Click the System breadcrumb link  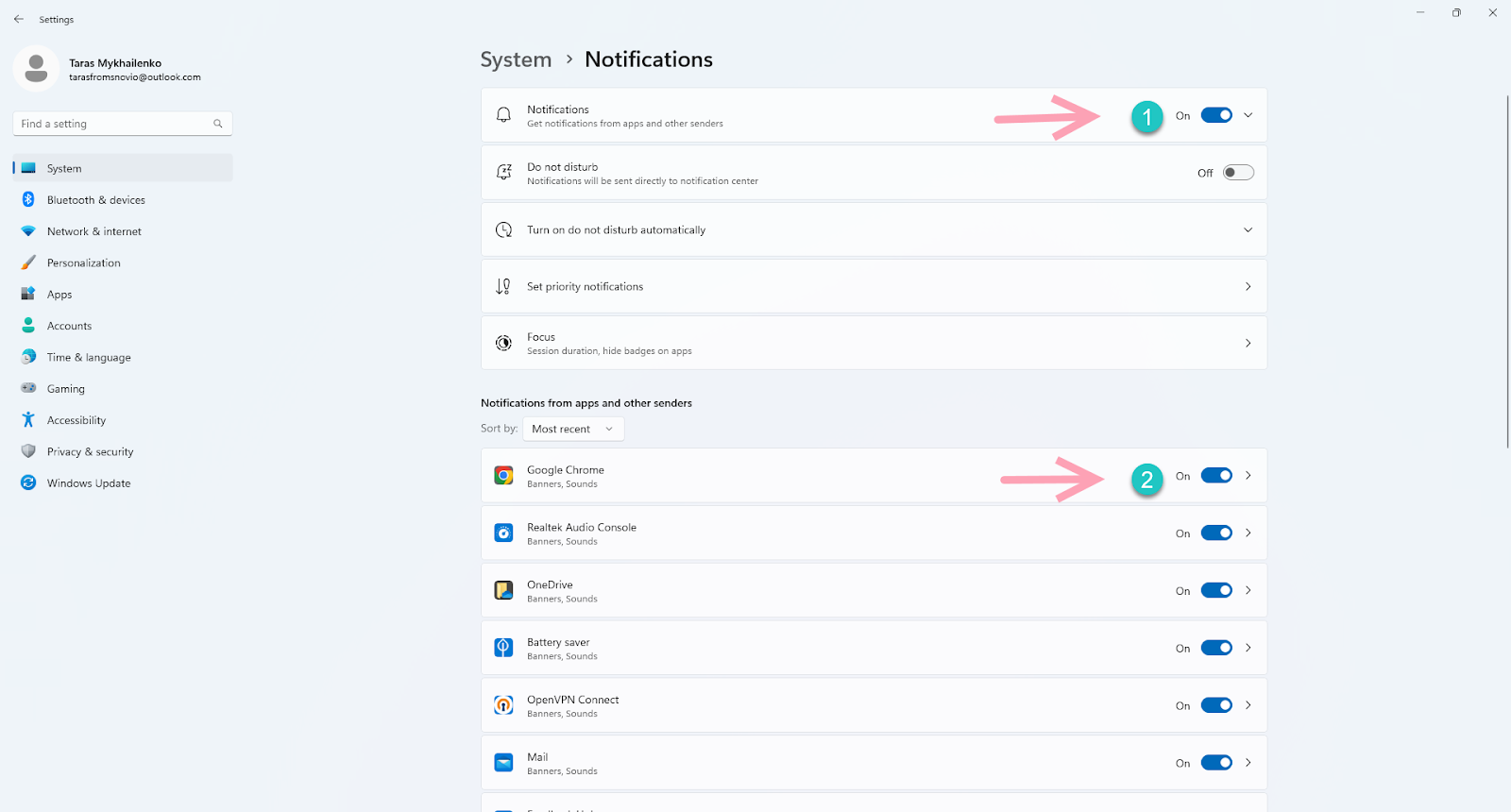pos(516,59)
